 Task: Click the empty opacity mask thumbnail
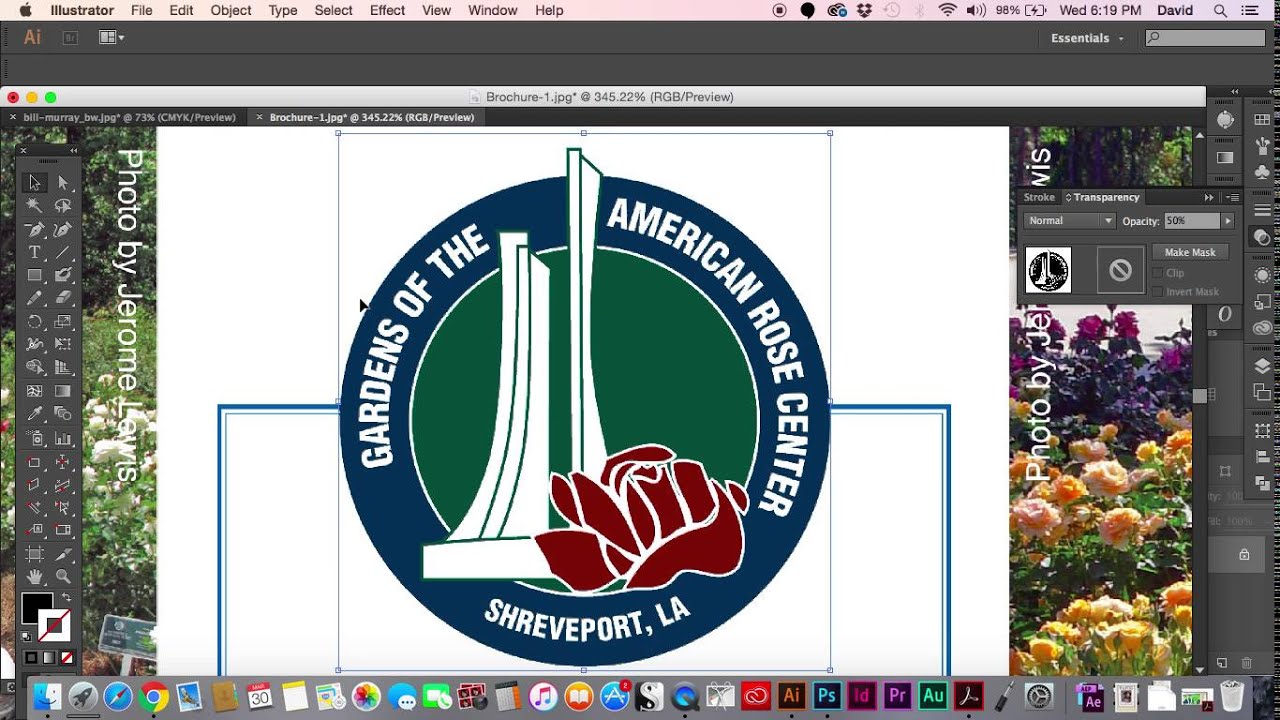pyautogui.click(x=1120, y=270)
